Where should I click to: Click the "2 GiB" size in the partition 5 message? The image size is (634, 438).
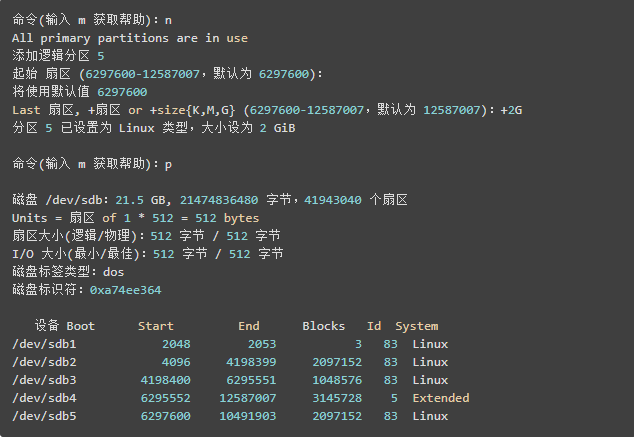pyautogui.click(x=277, y=128)
